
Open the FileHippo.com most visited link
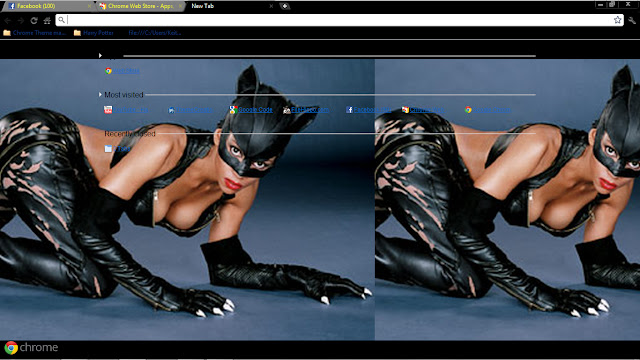tap(306, 109)
